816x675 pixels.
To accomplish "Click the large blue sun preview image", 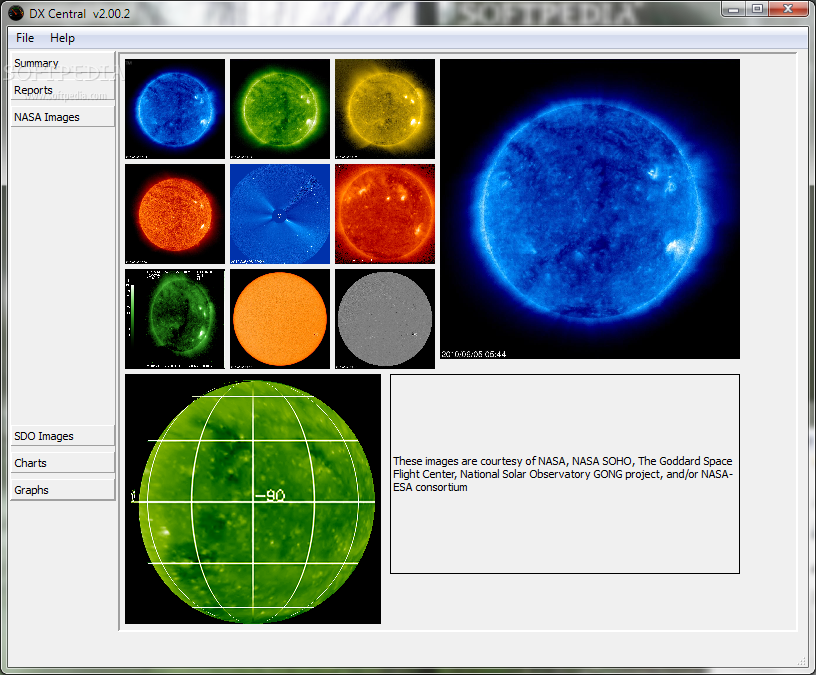I will [x=590, y=209].
